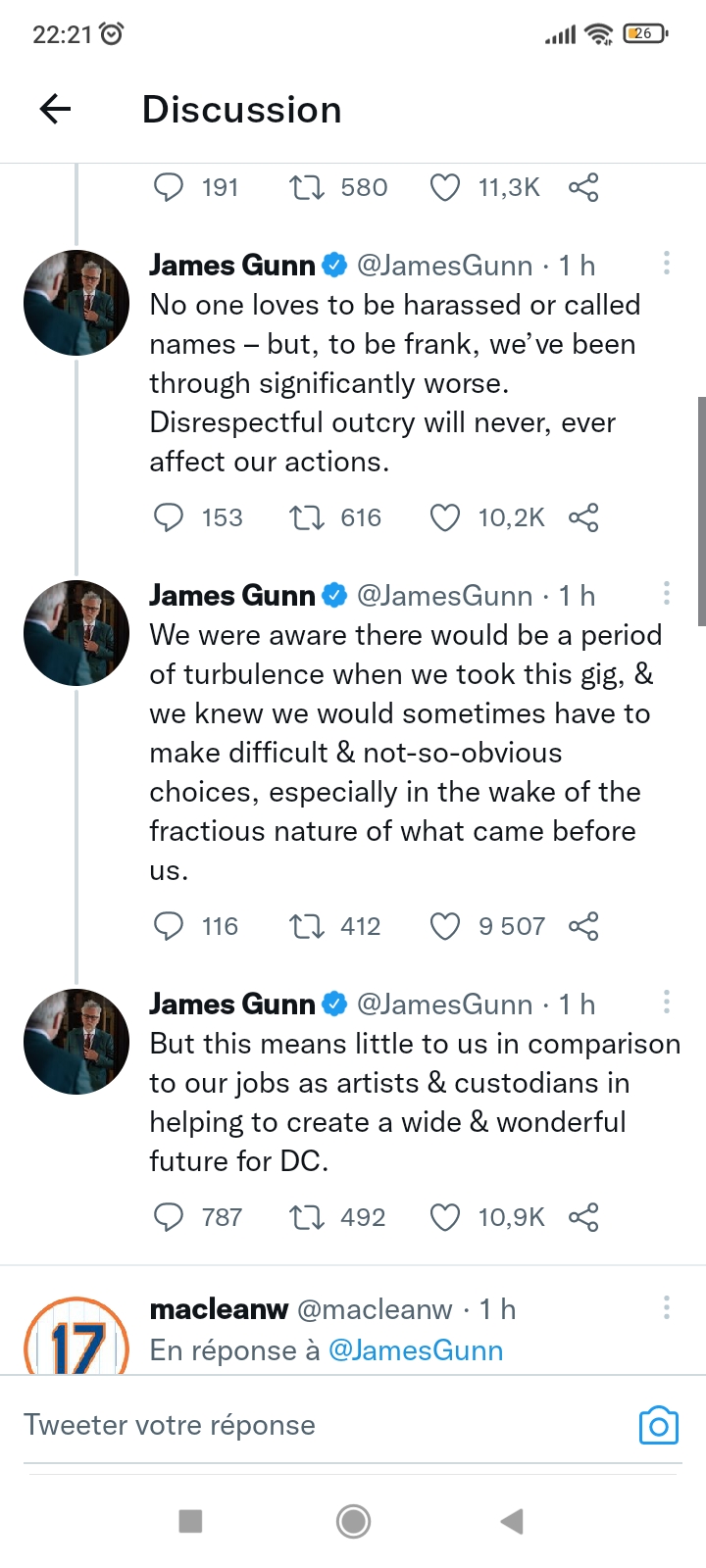Open the macleanw profile name
Image resolution: width=706 pixels, height=1568 pixels.
coord(219,1309)
